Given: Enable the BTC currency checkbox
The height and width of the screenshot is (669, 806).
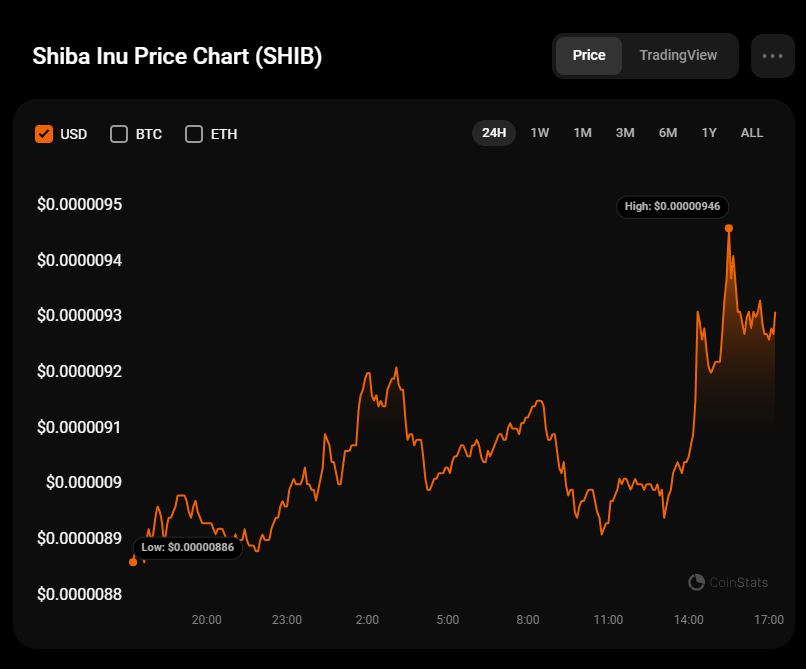Looking at the screenshot, I should coord(119,134).
